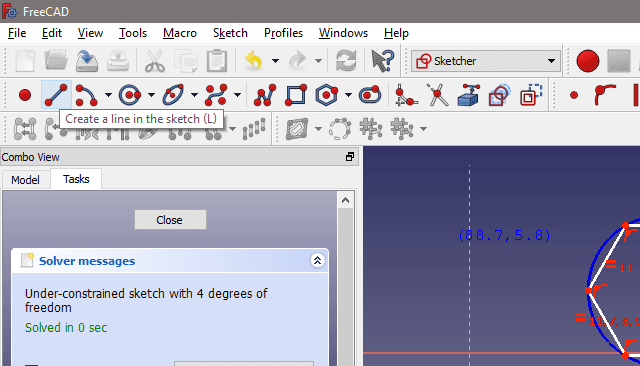Undock the Combo View panel

tap(350, 157)
